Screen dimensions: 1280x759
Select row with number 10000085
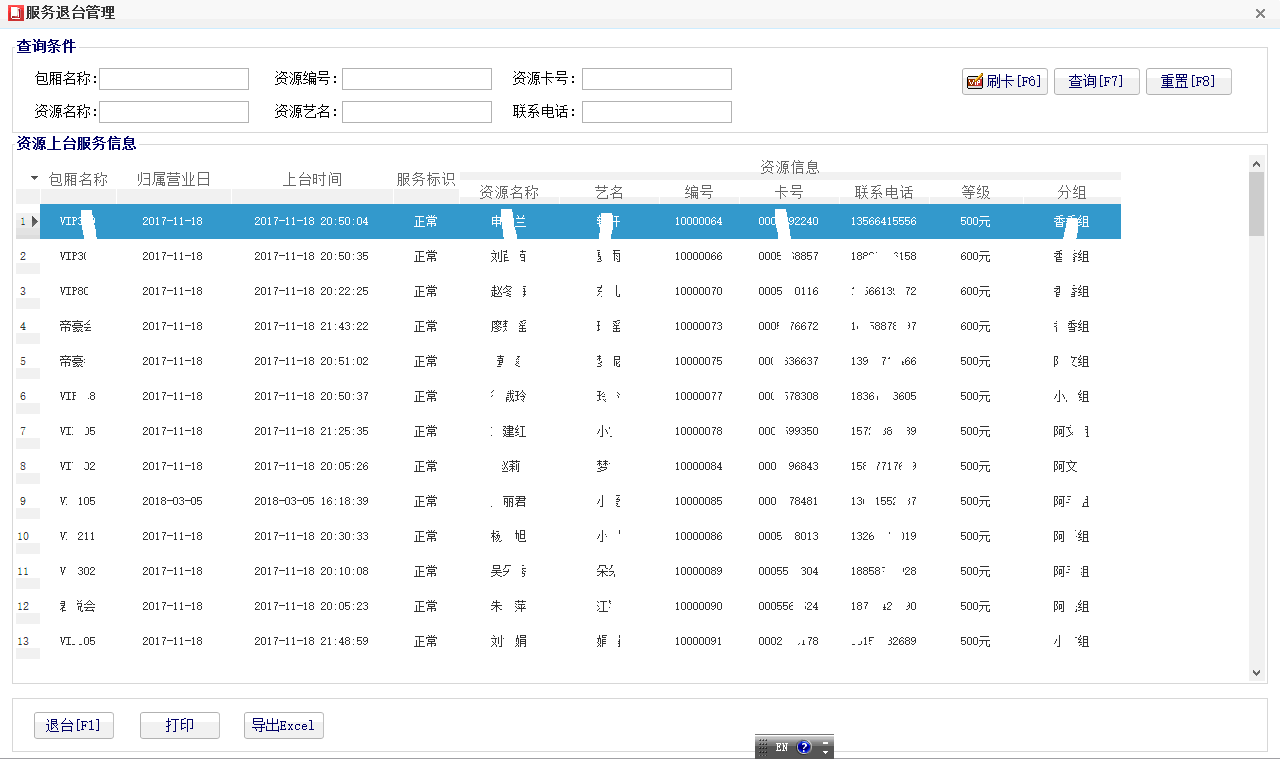(x=568, y=501)
